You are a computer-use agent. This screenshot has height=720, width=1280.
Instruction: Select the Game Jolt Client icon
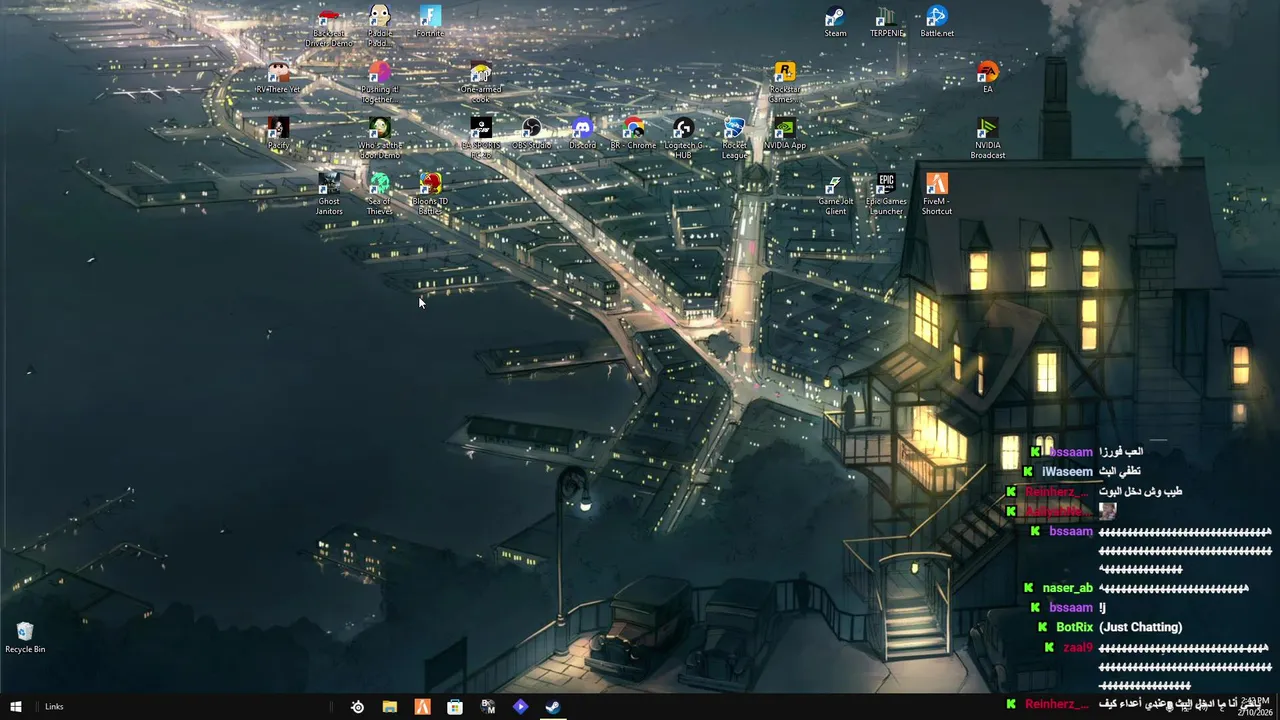(x=835, y=195)
